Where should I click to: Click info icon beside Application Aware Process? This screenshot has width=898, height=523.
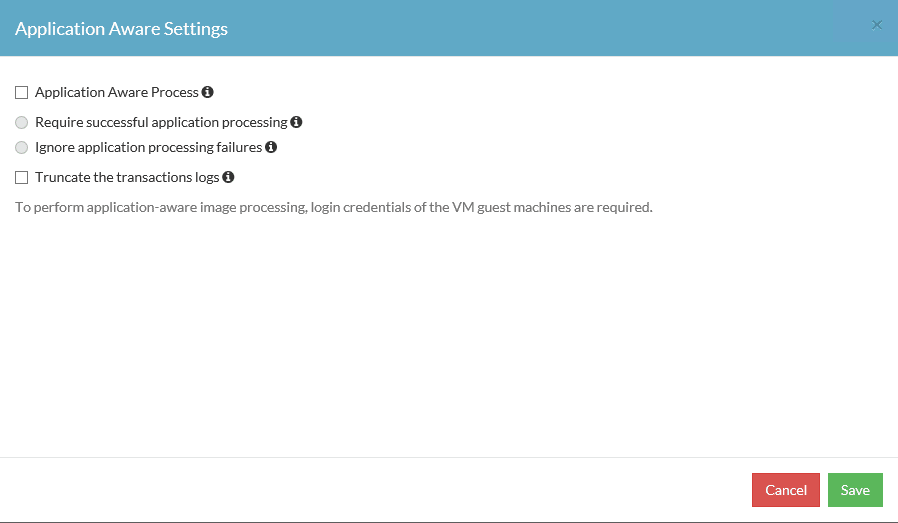(208, 92)
